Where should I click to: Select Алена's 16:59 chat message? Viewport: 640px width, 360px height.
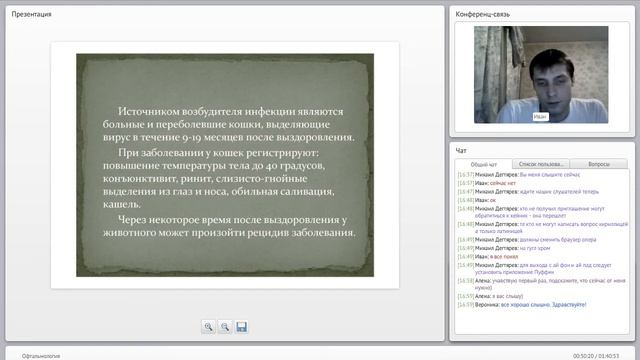pos(490,296)
